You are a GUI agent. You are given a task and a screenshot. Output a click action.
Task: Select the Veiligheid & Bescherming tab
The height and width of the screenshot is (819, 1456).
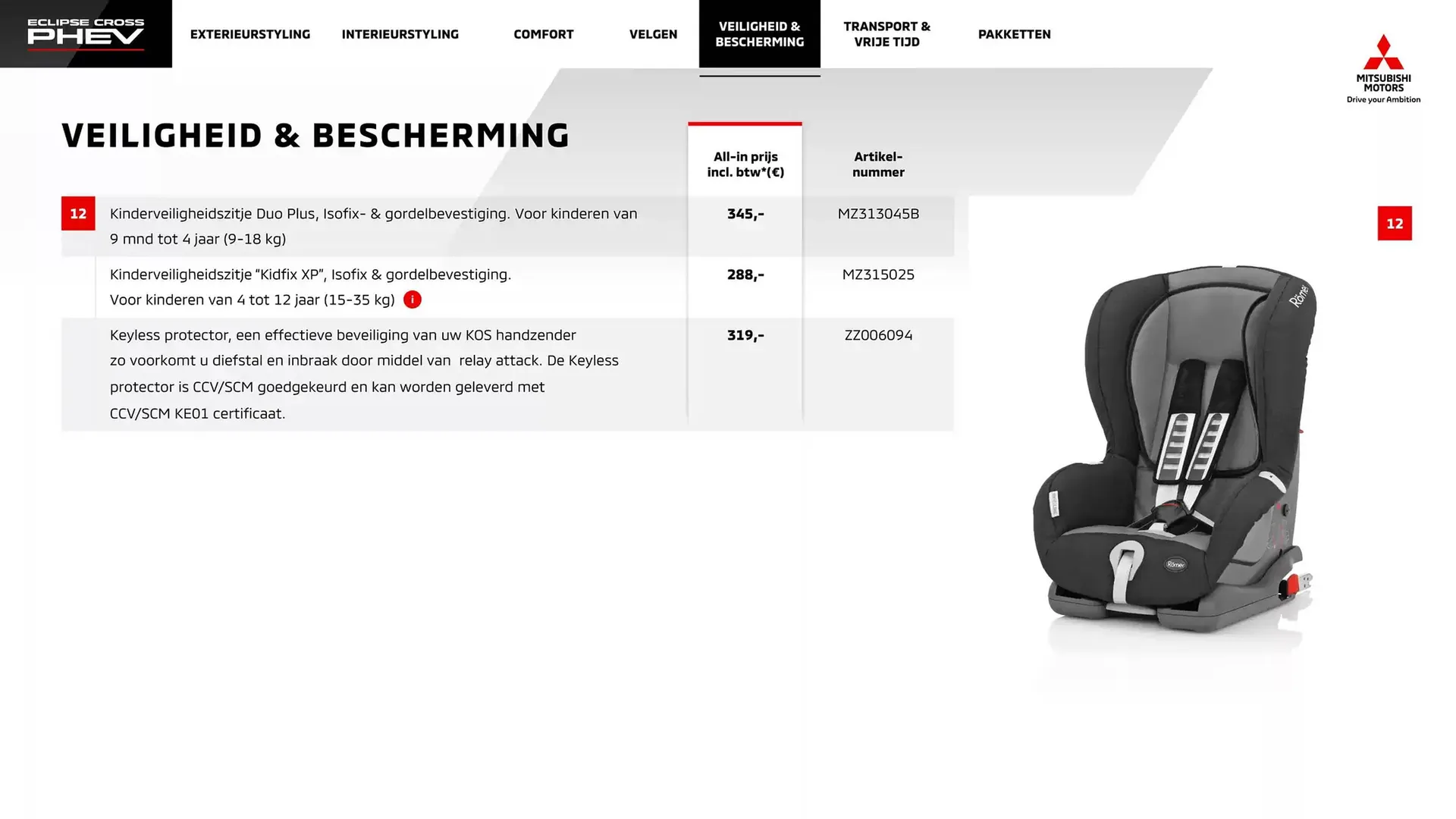coord(760,34)
